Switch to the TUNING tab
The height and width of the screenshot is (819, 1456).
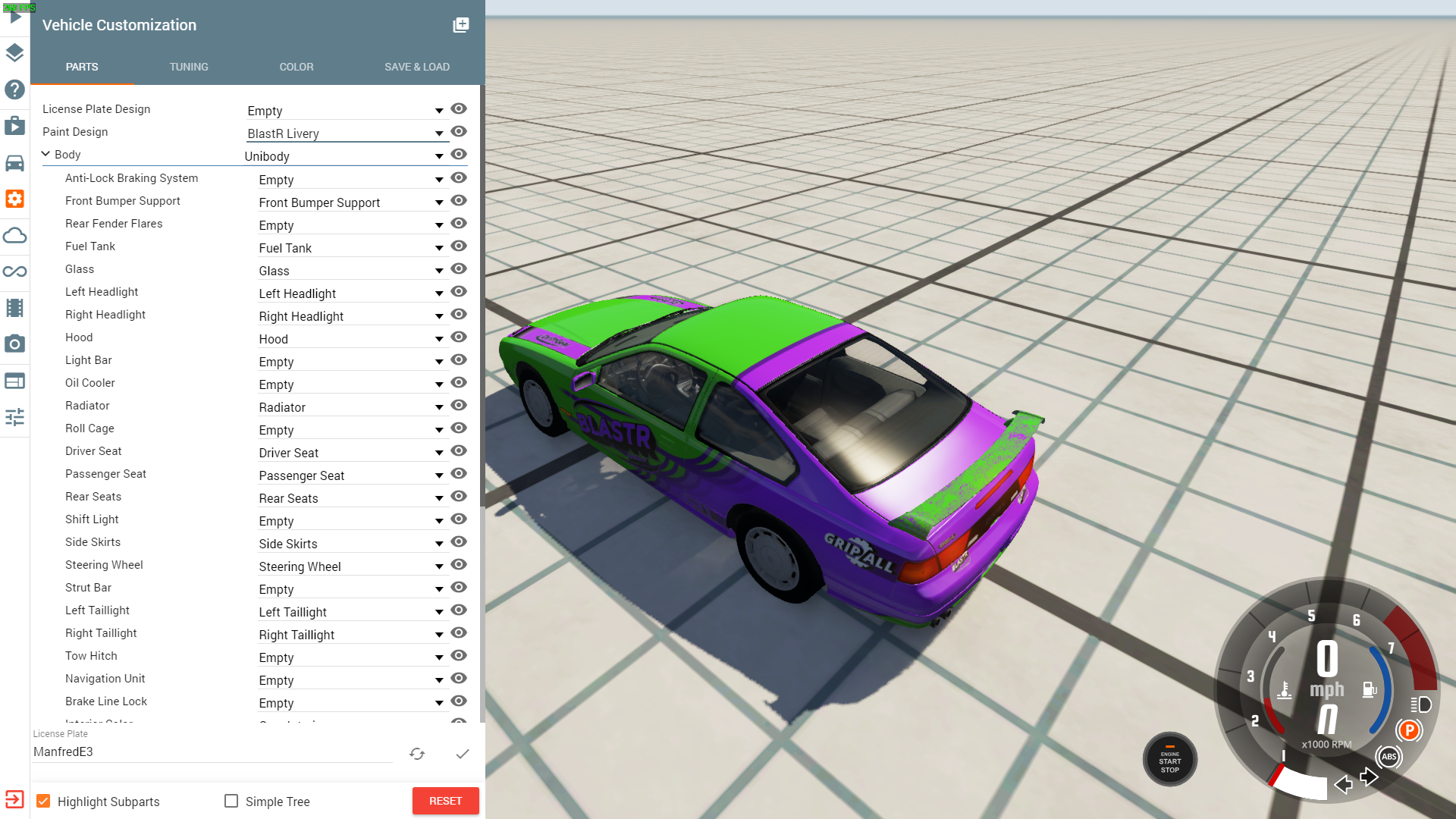pos(189,67)
